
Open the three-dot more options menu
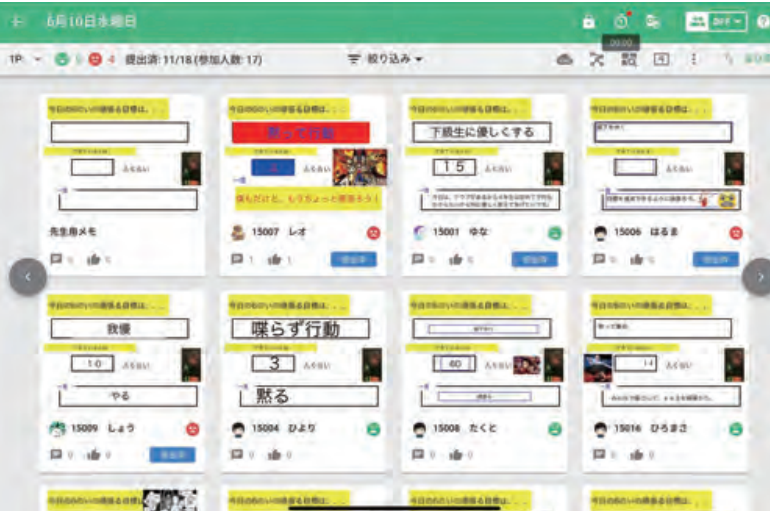694,59
